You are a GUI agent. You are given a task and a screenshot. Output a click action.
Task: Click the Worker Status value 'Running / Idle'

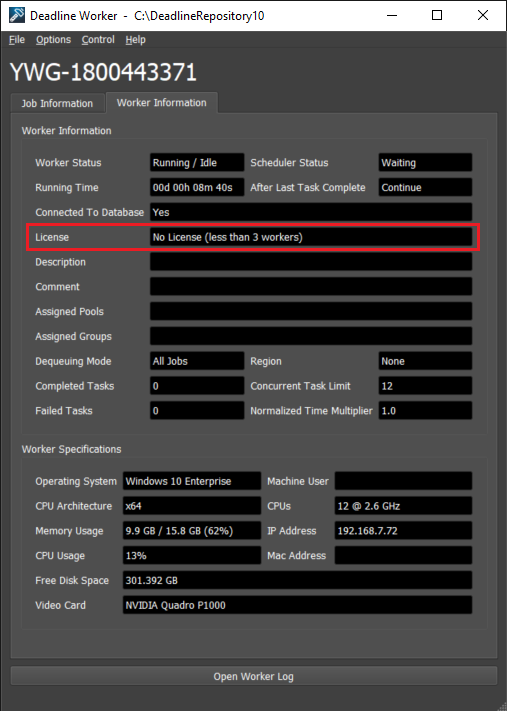click(x=197, y=162)
